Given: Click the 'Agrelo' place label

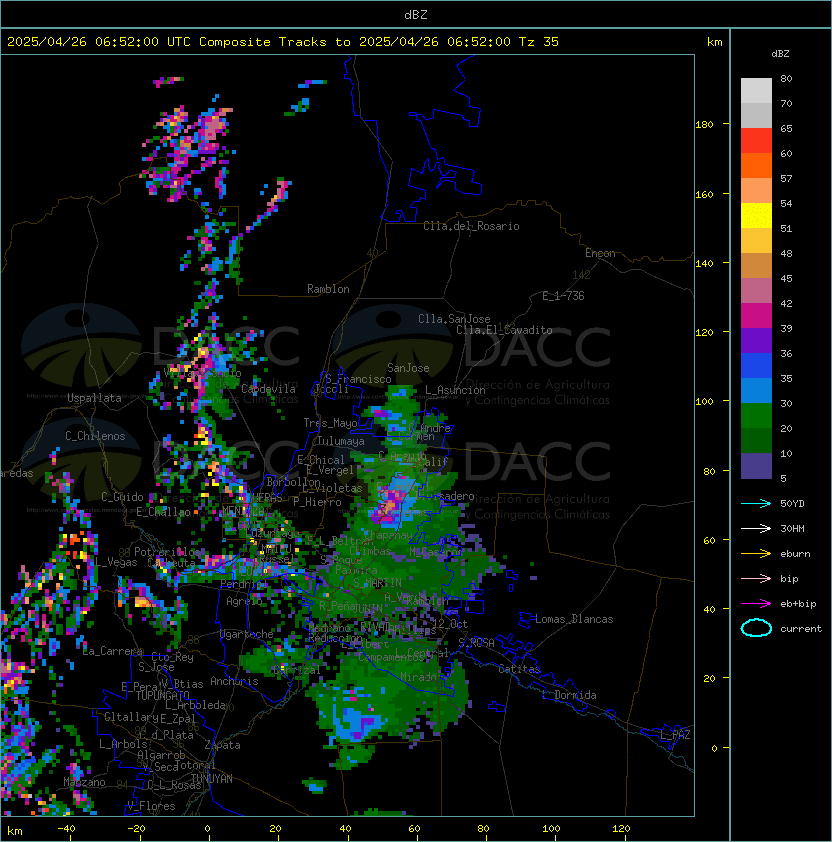Looking at the screenshot, I should [x=244, y=601].
